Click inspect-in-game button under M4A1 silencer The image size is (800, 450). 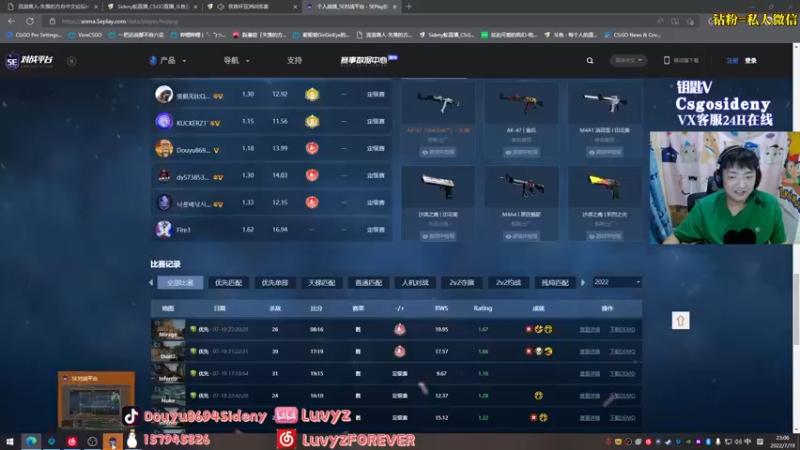coord(605,152)
